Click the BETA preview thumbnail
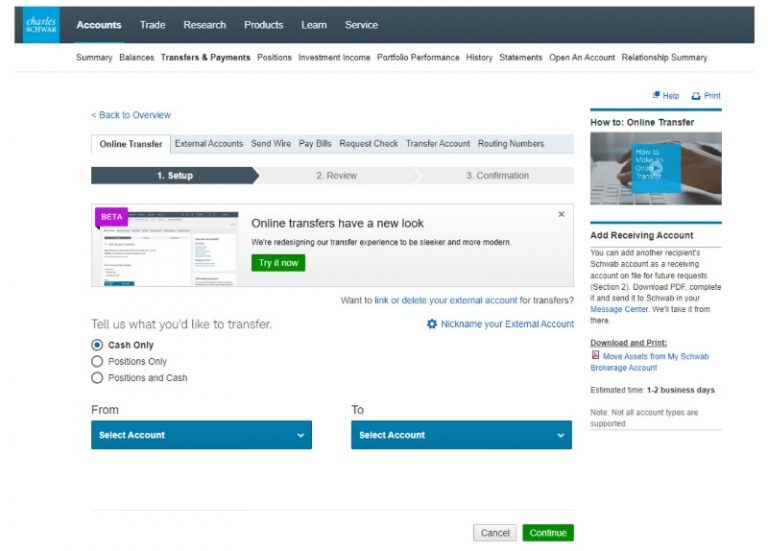Screen dimensions: 768x551 tap(166, 247)
